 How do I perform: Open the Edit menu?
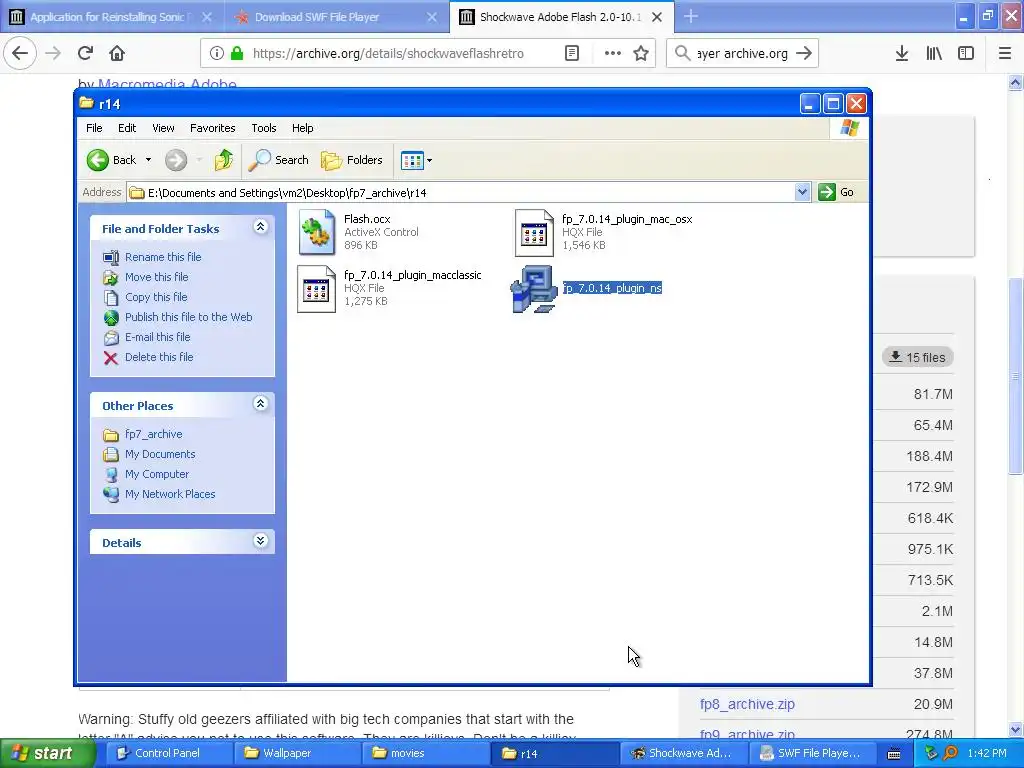(127, 128)
